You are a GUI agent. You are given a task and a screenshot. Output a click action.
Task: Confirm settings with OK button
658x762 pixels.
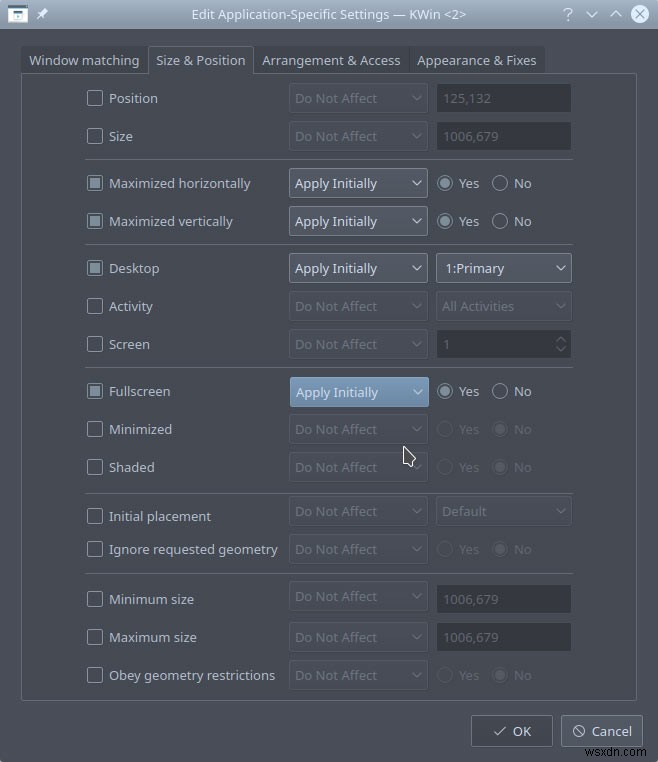tap(511, 731)
